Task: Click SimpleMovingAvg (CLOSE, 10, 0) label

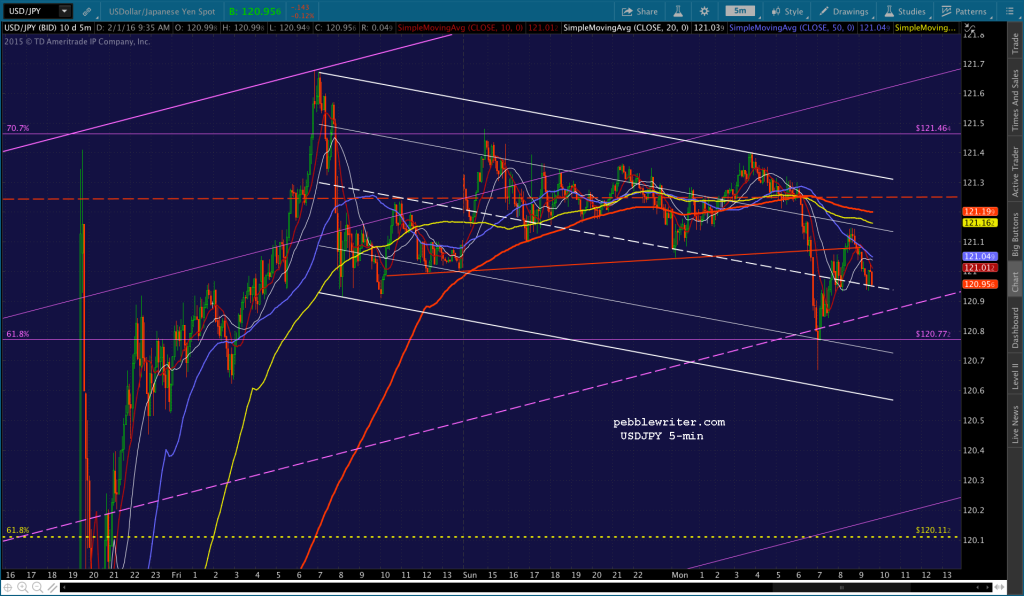Action: pos(460,27)
